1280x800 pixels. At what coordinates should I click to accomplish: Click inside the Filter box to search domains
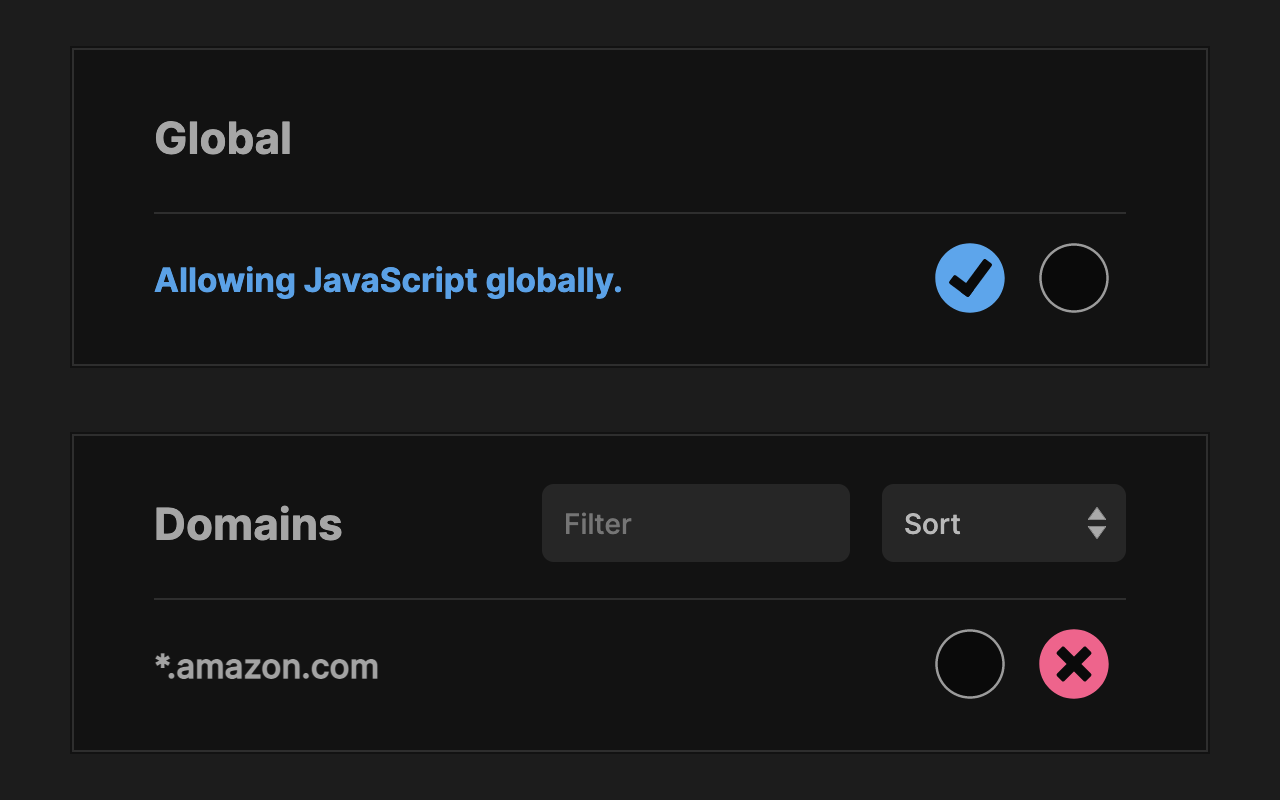pos(695,522)
